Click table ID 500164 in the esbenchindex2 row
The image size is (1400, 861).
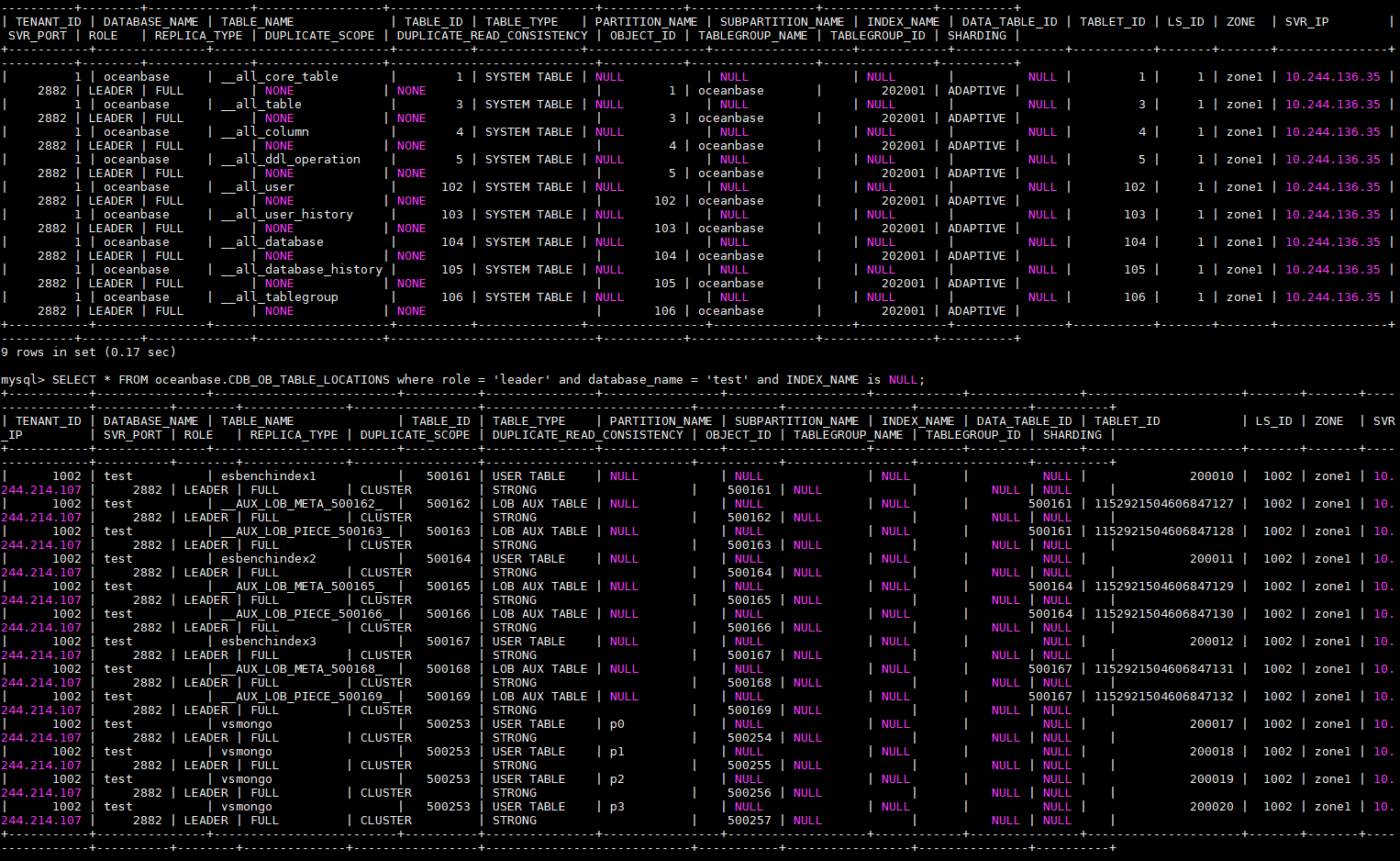click(x=449, y=559)
